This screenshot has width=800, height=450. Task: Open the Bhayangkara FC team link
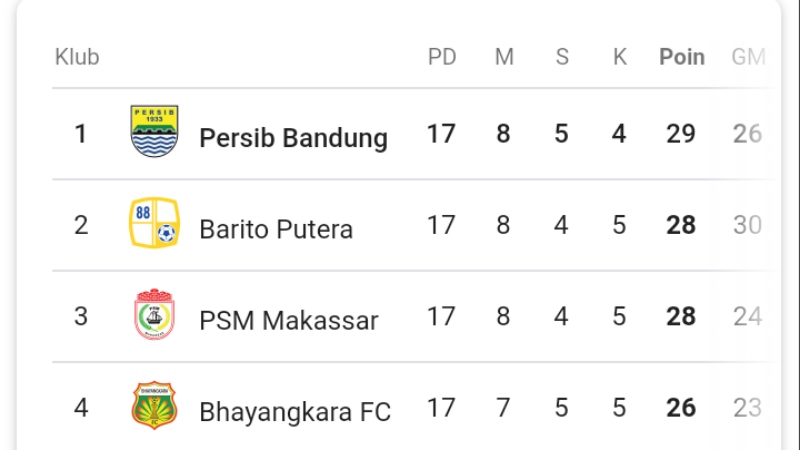tap(295, 411)
